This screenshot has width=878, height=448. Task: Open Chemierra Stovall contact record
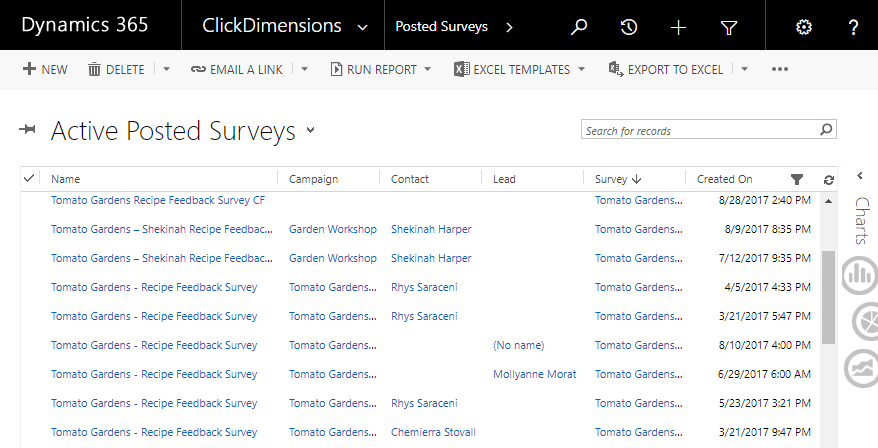point(433,432)
